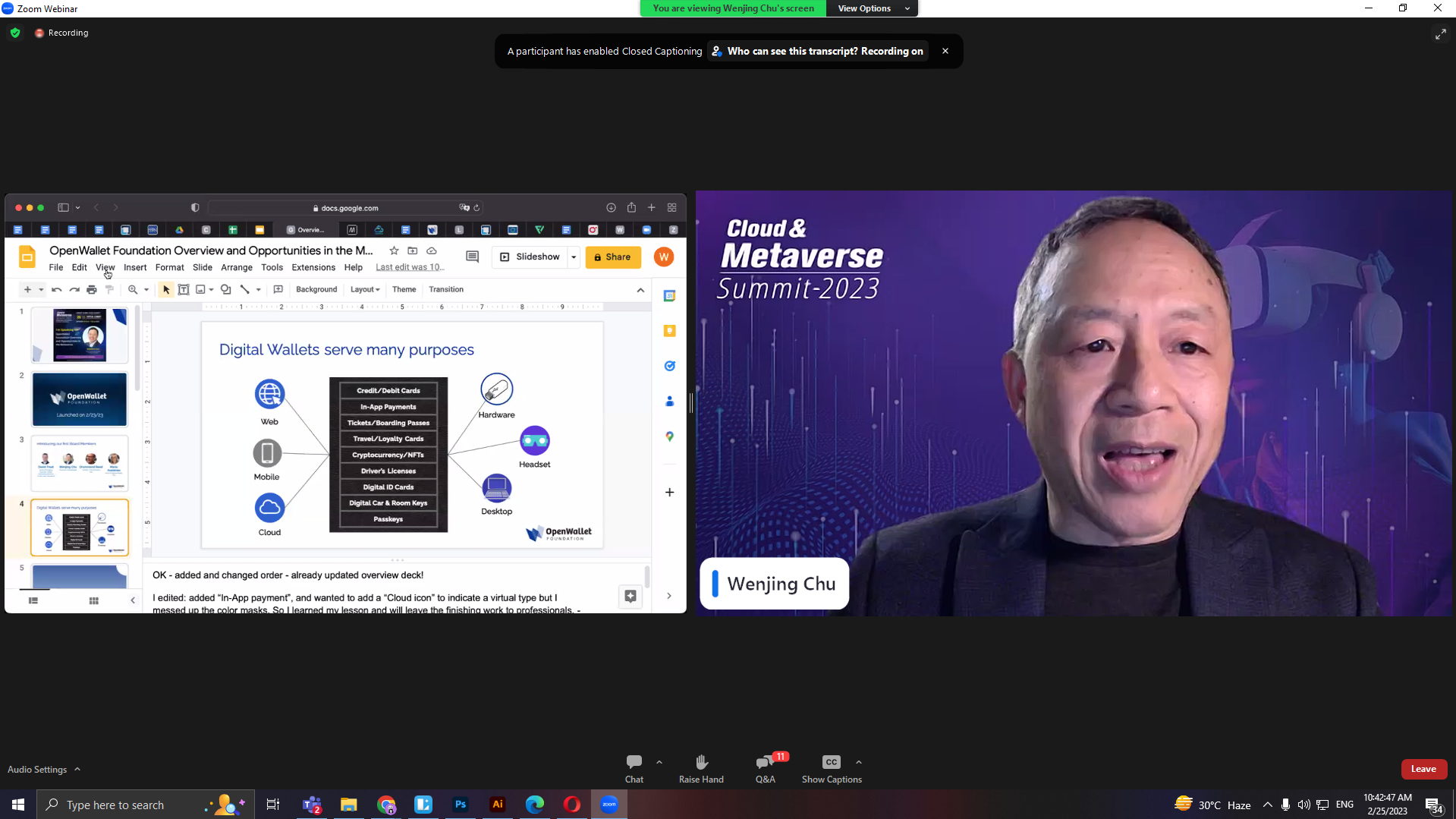This screenshot has width=1456, height=819.
Task: Open the Arrange menu in Google Slides
Action: click(x=237, y=267)
